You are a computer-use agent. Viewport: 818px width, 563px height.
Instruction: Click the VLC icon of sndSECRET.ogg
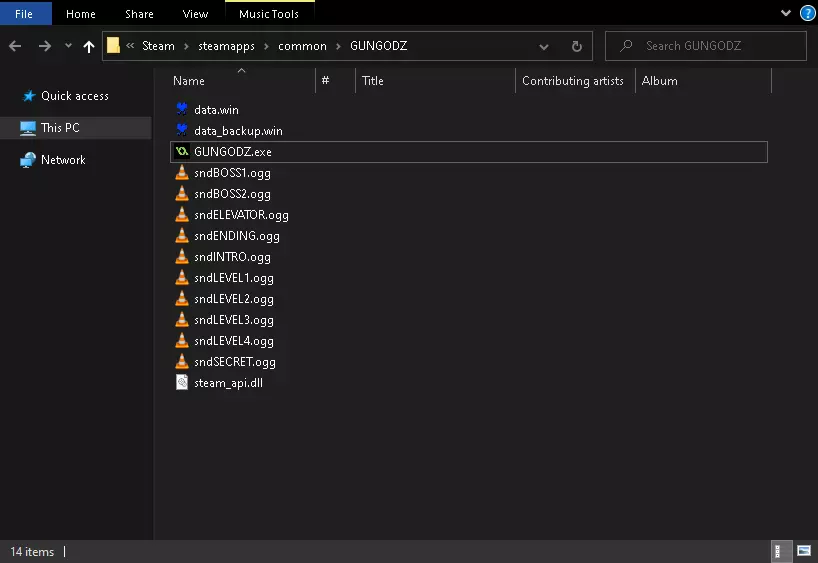pos(182,361)
